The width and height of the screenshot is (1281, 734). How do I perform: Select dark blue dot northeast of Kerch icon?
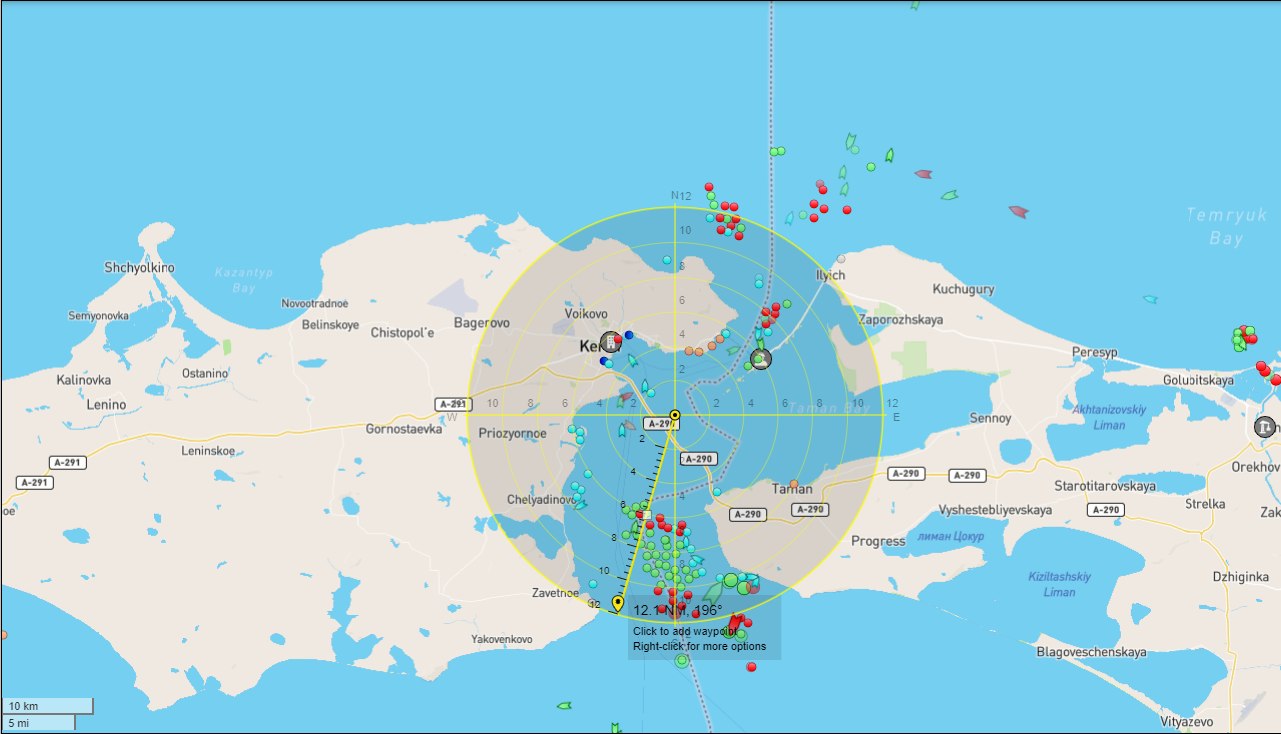[628, 335]
